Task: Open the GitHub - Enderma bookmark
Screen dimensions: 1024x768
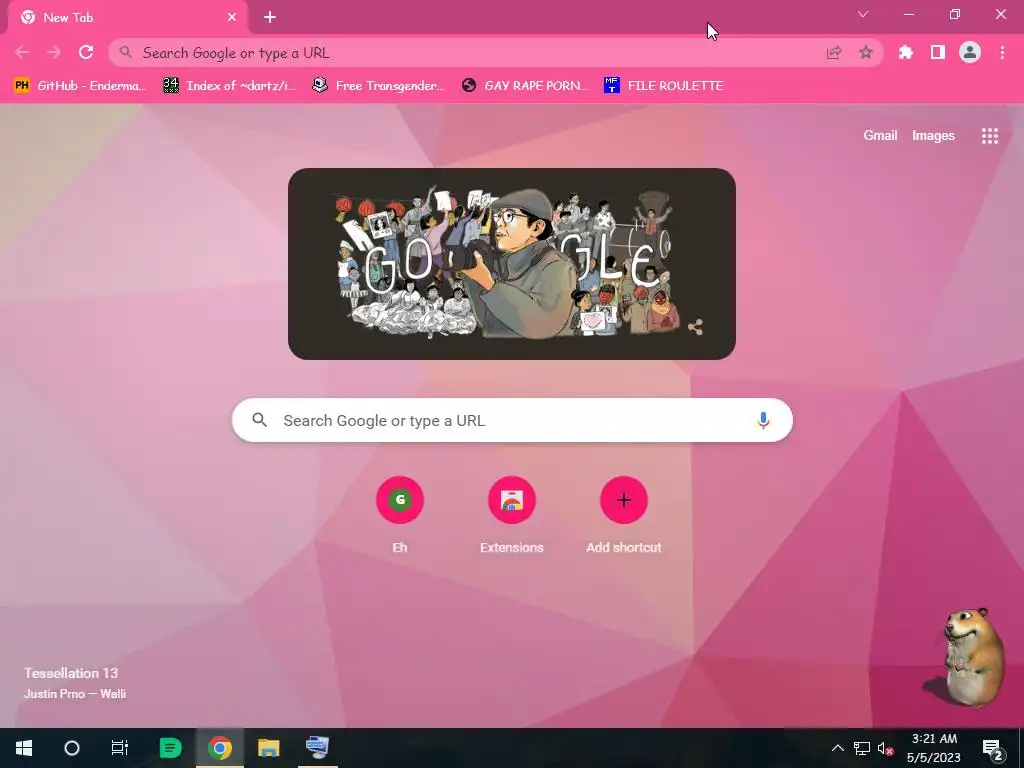Action: tap(79, 86)
